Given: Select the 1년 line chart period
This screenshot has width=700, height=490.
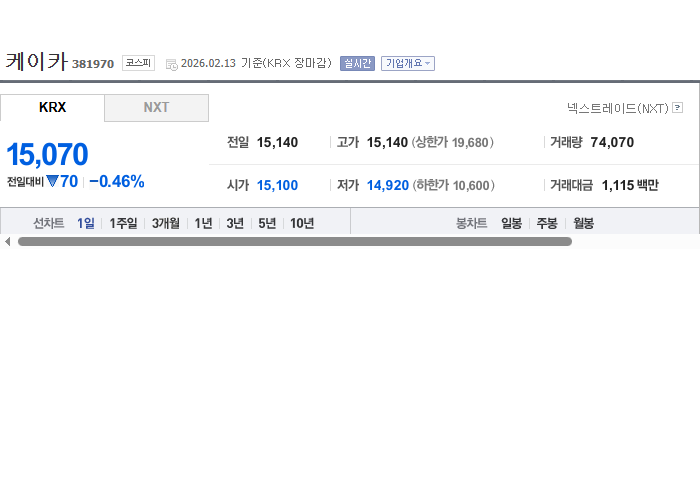Looking at the screenshot, I should pos(203,223).
